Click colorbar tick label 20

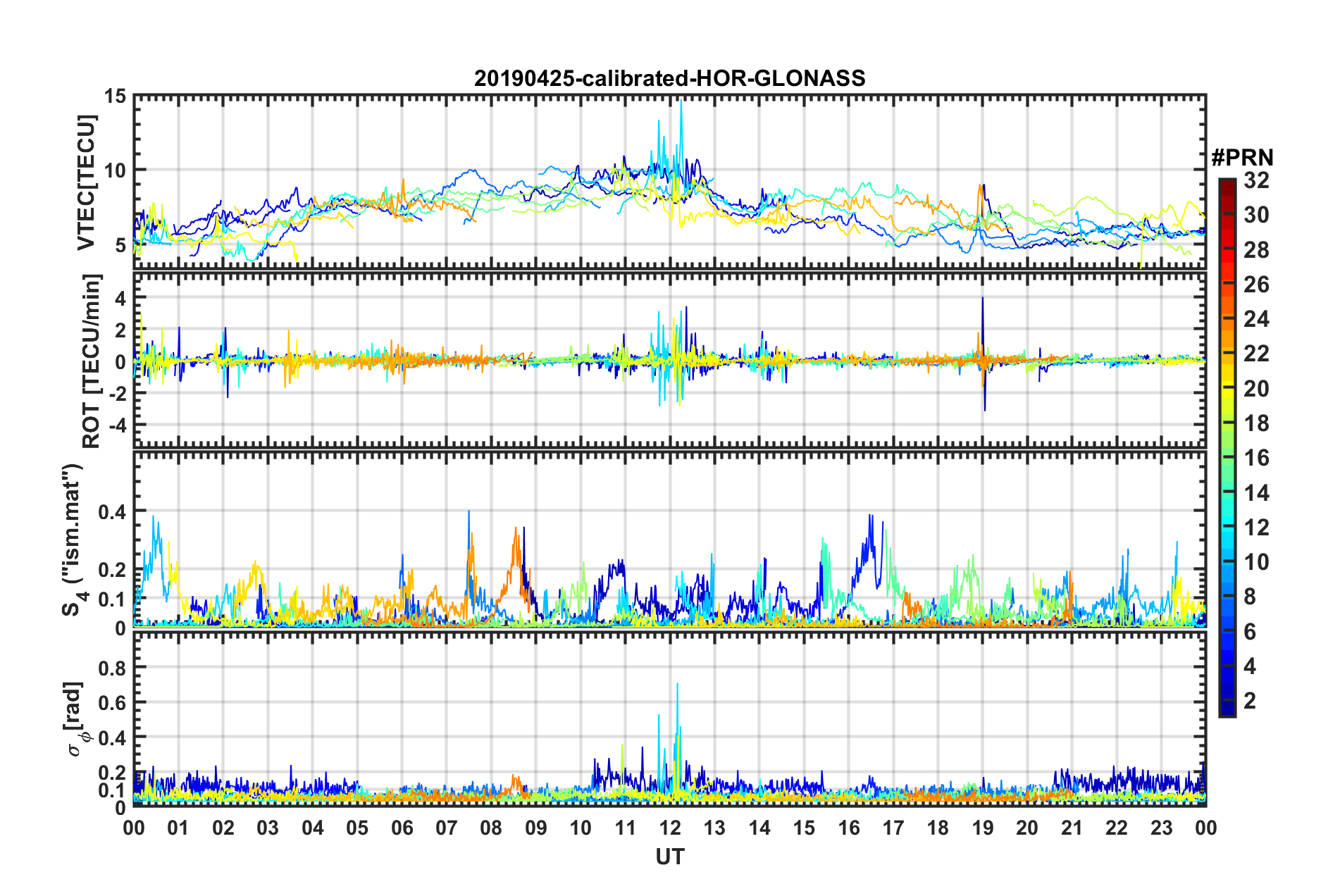coord(1256,389)
